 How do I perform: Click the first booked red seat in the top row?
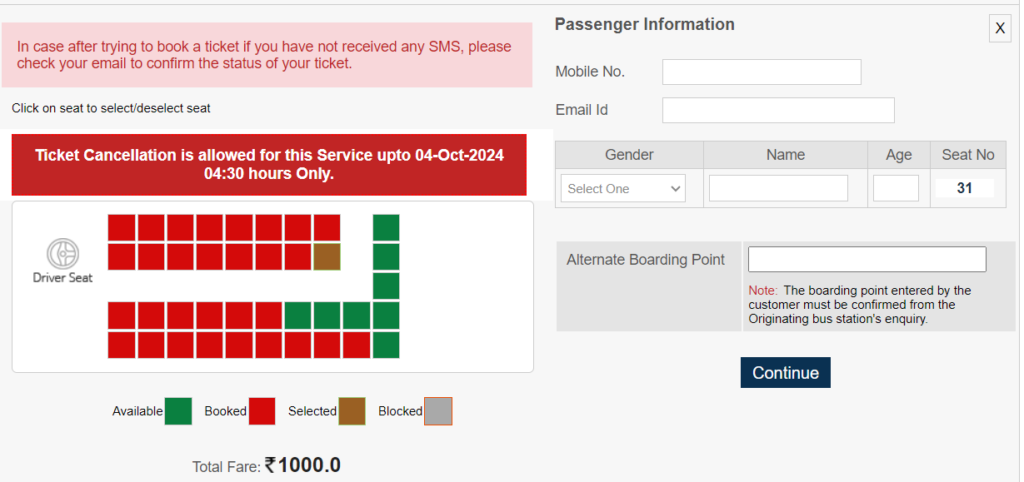pos(121,227)
